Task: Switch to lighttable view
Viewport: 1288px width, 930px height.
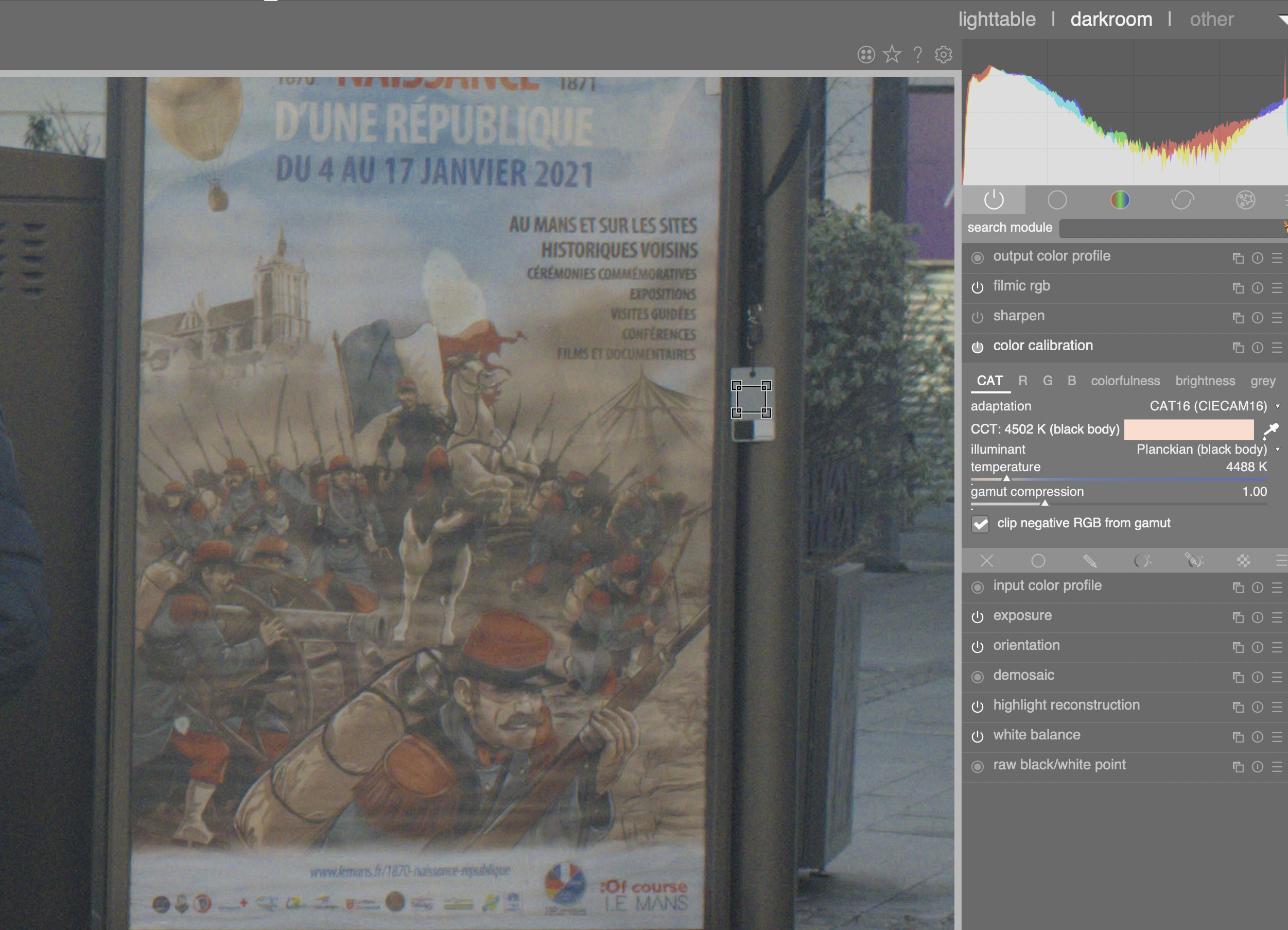Action: pyautogui.click(x=997, y=20)
